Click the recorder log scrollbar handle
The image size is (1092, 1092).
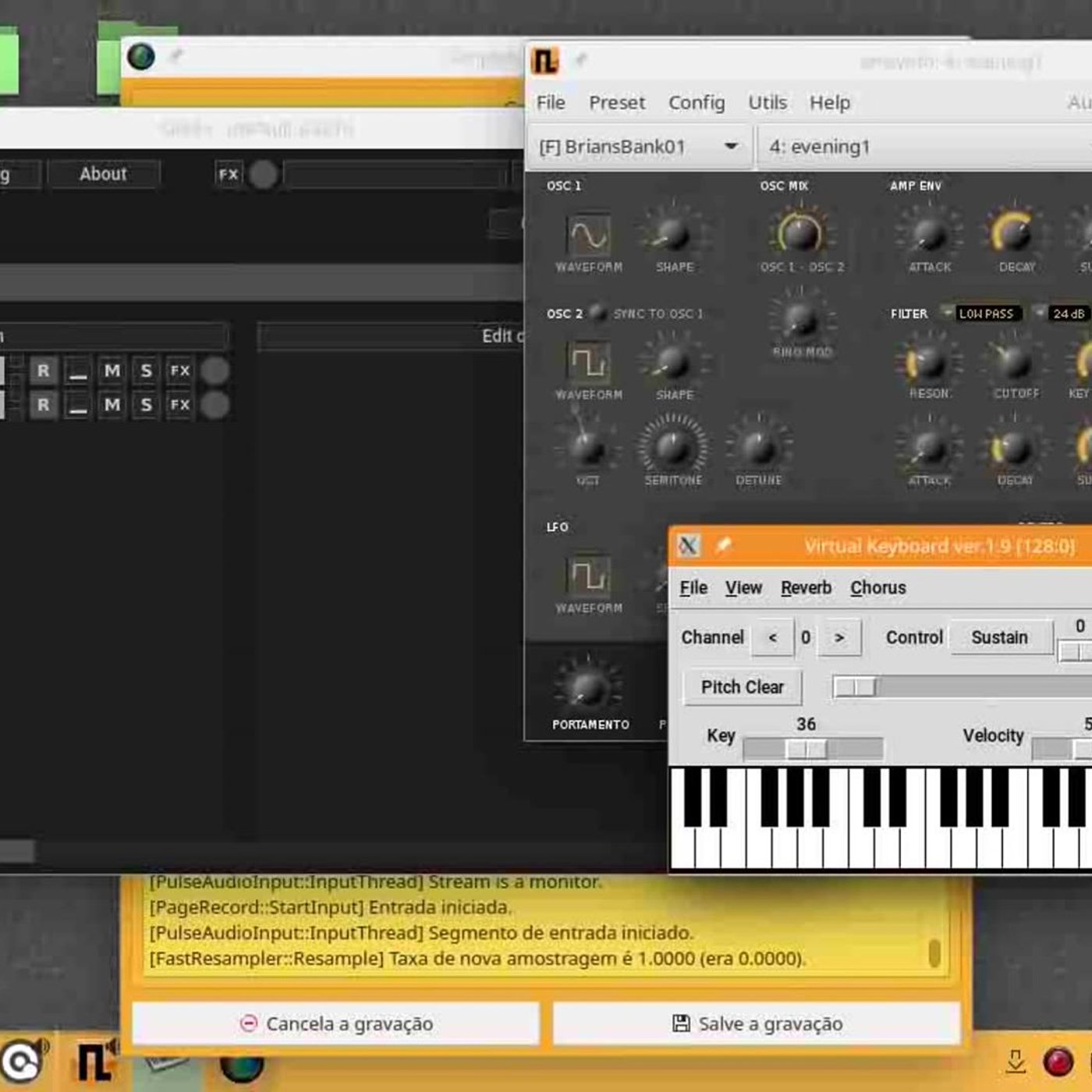click(x=934, y=953)
